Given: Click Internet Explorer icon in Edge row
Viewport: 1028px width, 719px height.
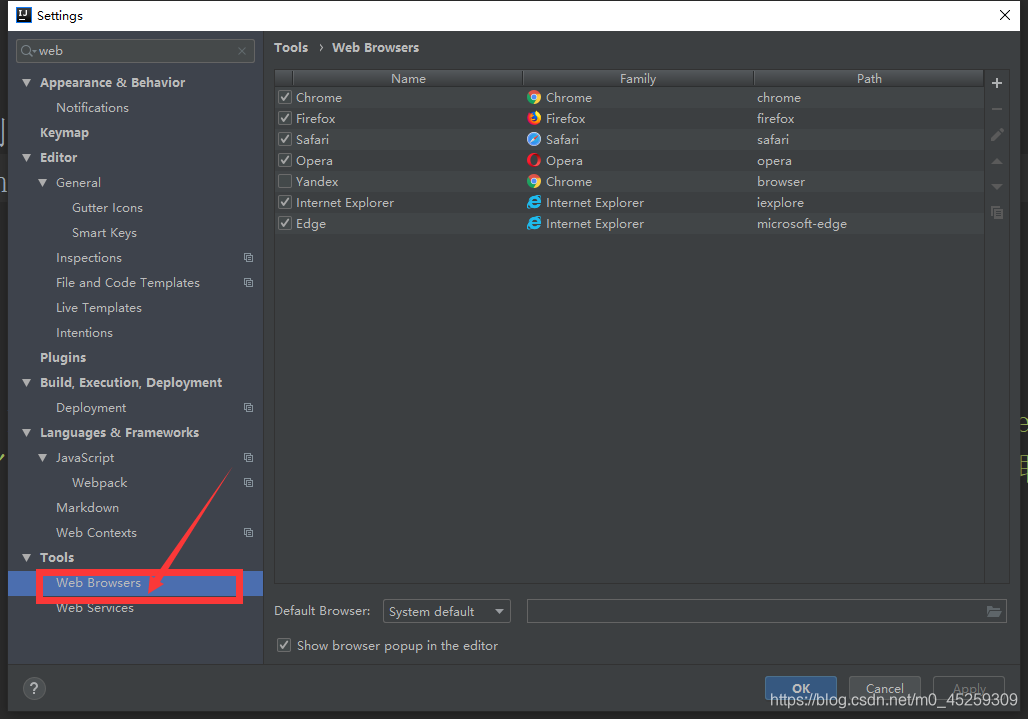Looking at the screenshot, I should click(x=534, y=223).
